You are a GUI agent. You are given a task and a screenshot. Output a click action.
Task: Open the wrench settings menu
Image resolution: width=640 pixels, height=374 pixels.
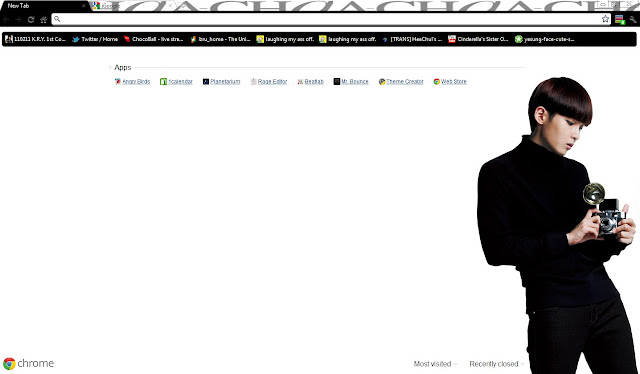(633, 19)
